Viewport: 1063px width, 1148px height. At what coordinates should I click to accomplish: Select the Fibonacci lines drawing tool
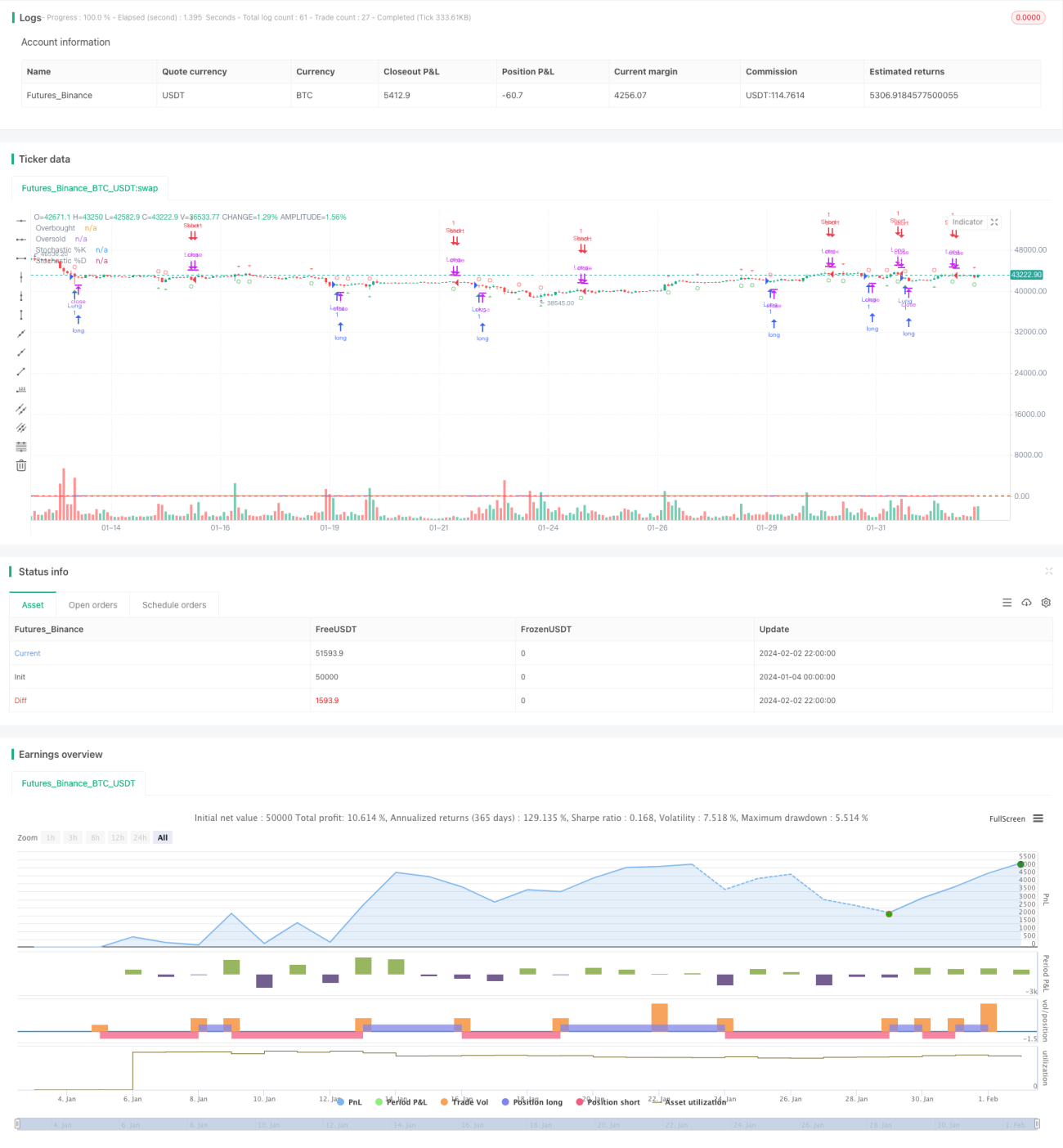pyautogui.click(x=21, y=446)
